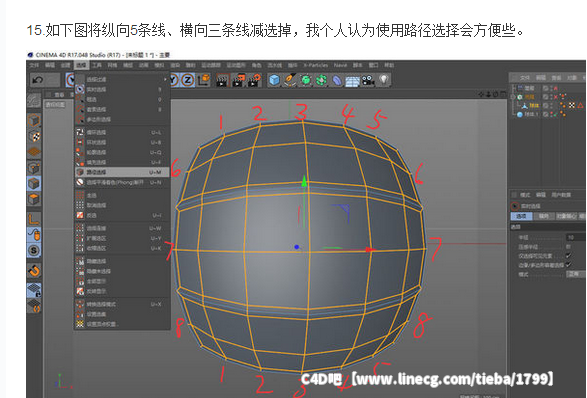The height and width of the screenshot is (398, 587).
Task: Open Object Manager 文件 menu
Action: (525, 78)
